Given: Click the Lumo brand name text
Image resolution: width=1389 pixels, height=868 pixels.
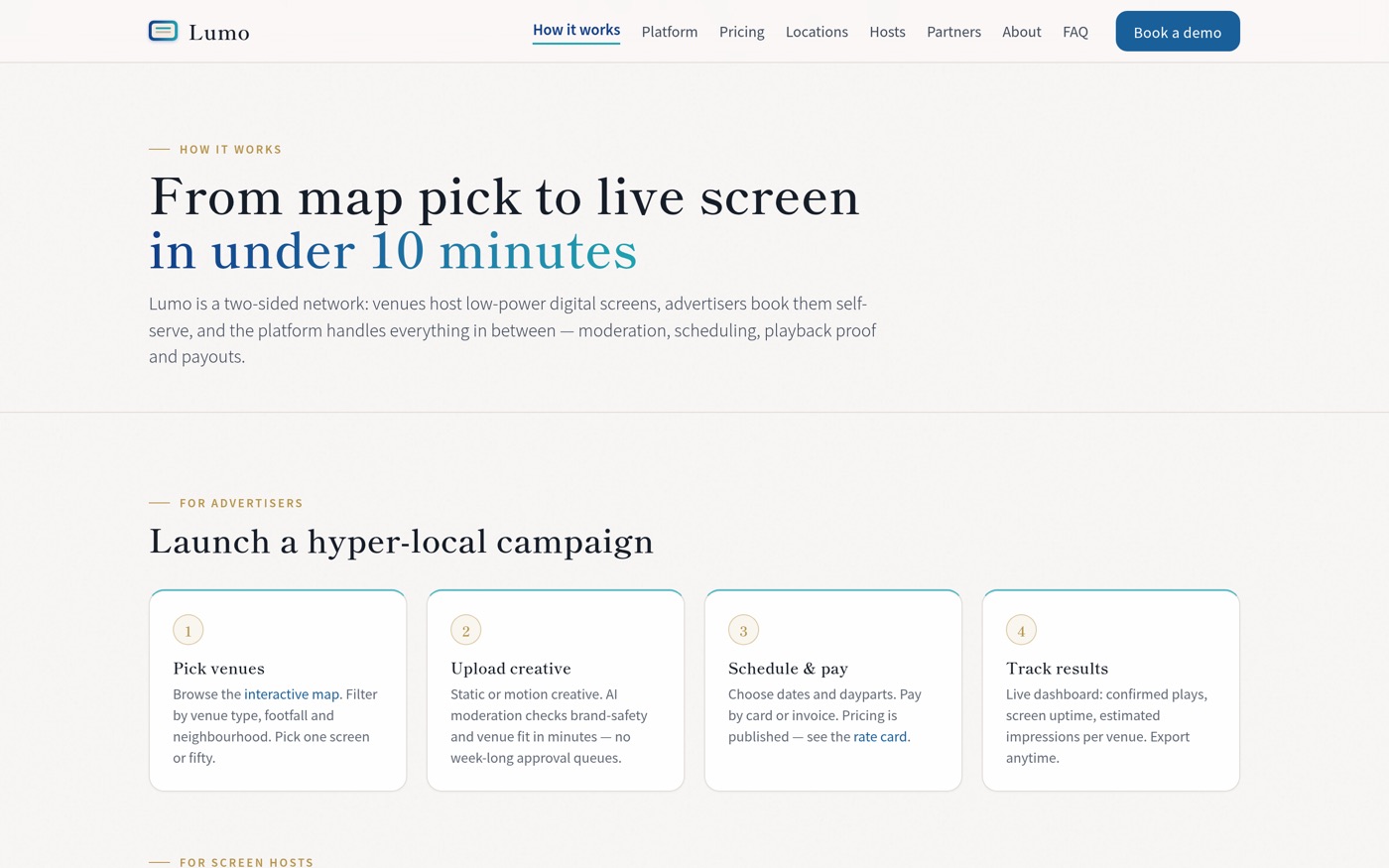Looking at the screenshot, I should (219, 33).
